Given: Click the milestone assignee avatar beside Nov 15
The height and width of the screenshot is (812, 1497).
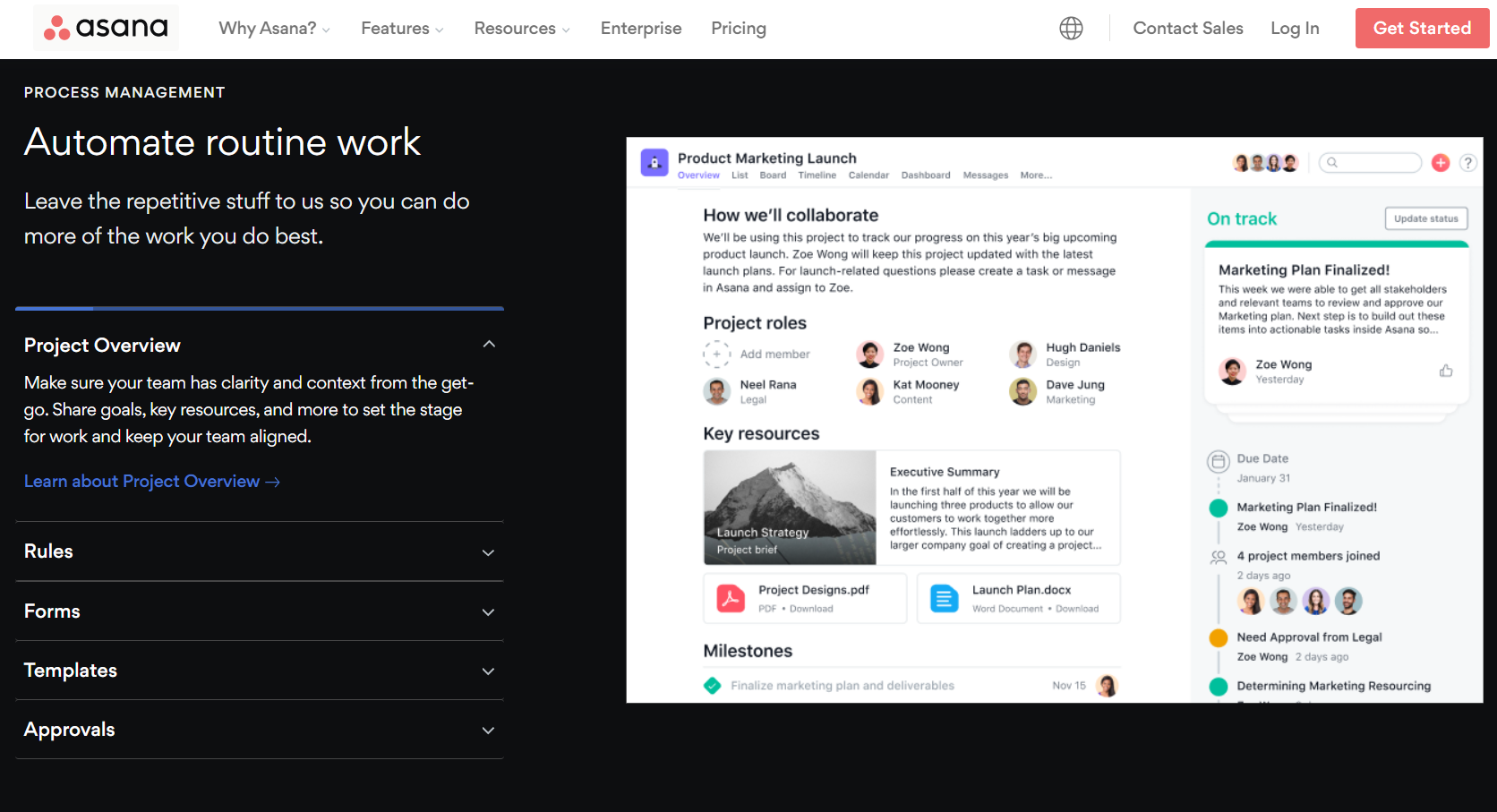Looking at the screenshot, I should [x=1108, y=686].
